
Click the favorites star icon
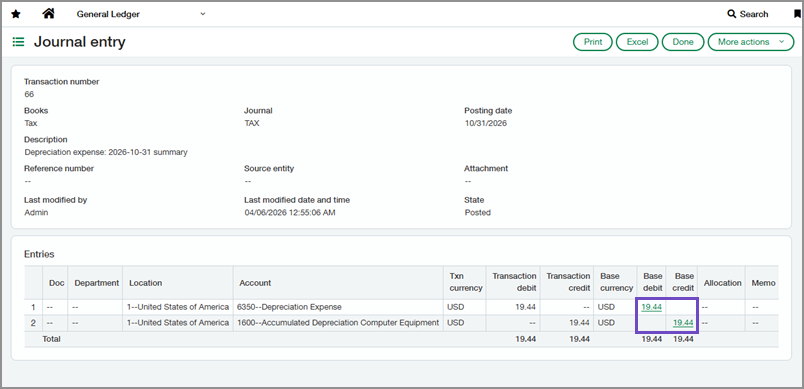(x=16, y=14)
